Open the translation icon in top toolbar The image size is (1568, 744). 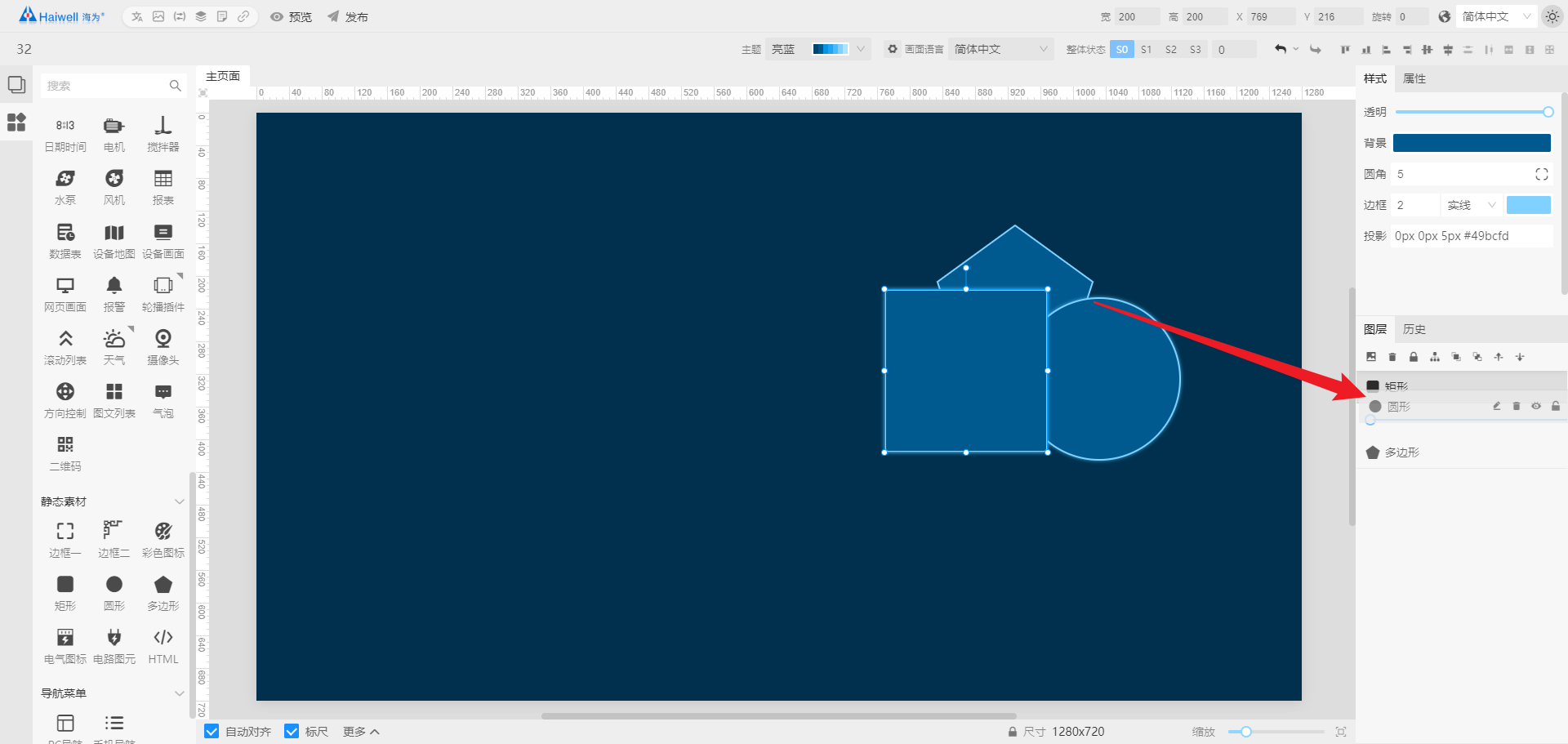(x=137, y=16)
